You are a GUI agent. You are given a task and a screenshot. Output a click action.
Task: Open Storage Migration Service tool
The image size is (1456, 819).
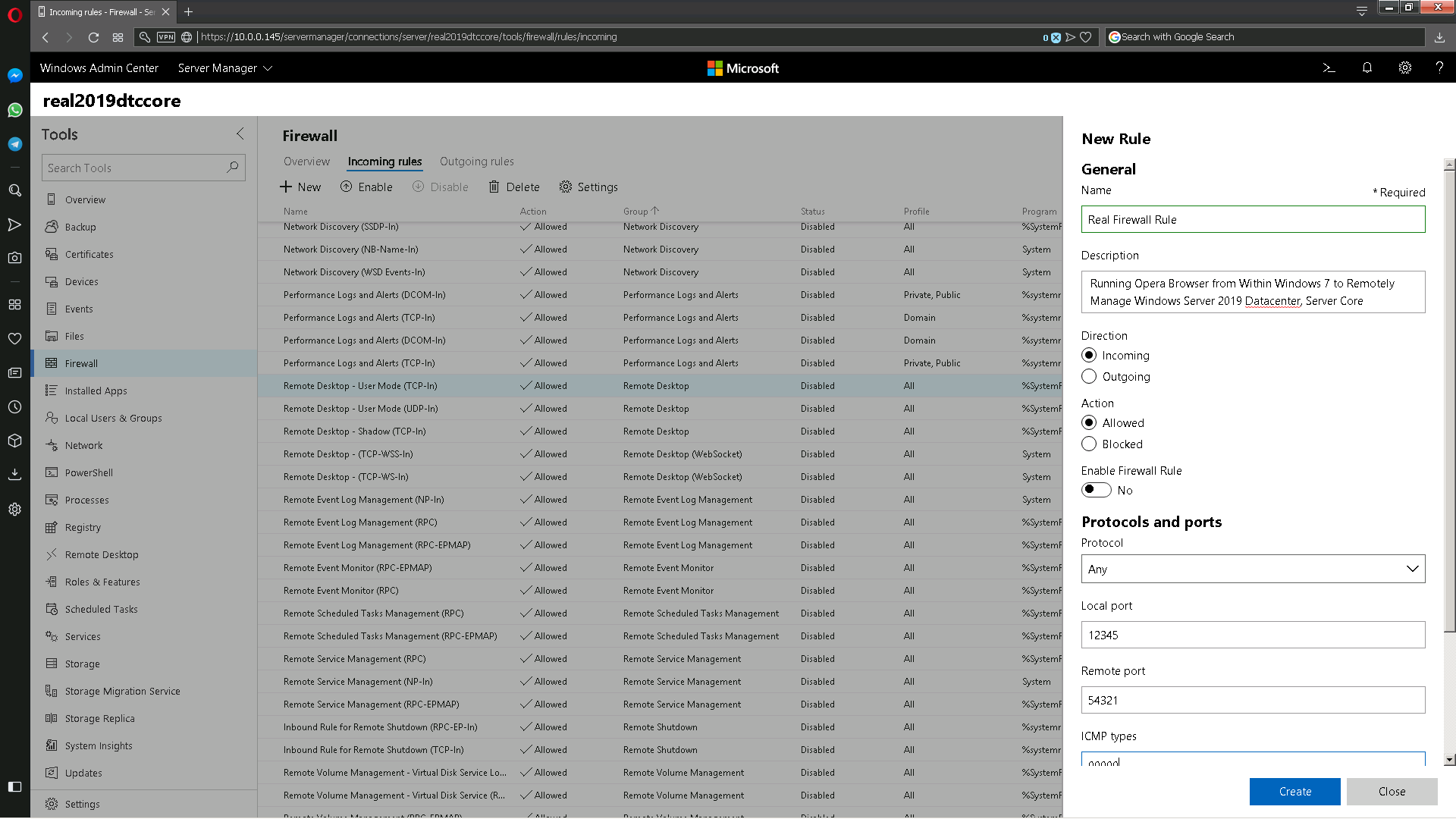[x=123, y=690]
